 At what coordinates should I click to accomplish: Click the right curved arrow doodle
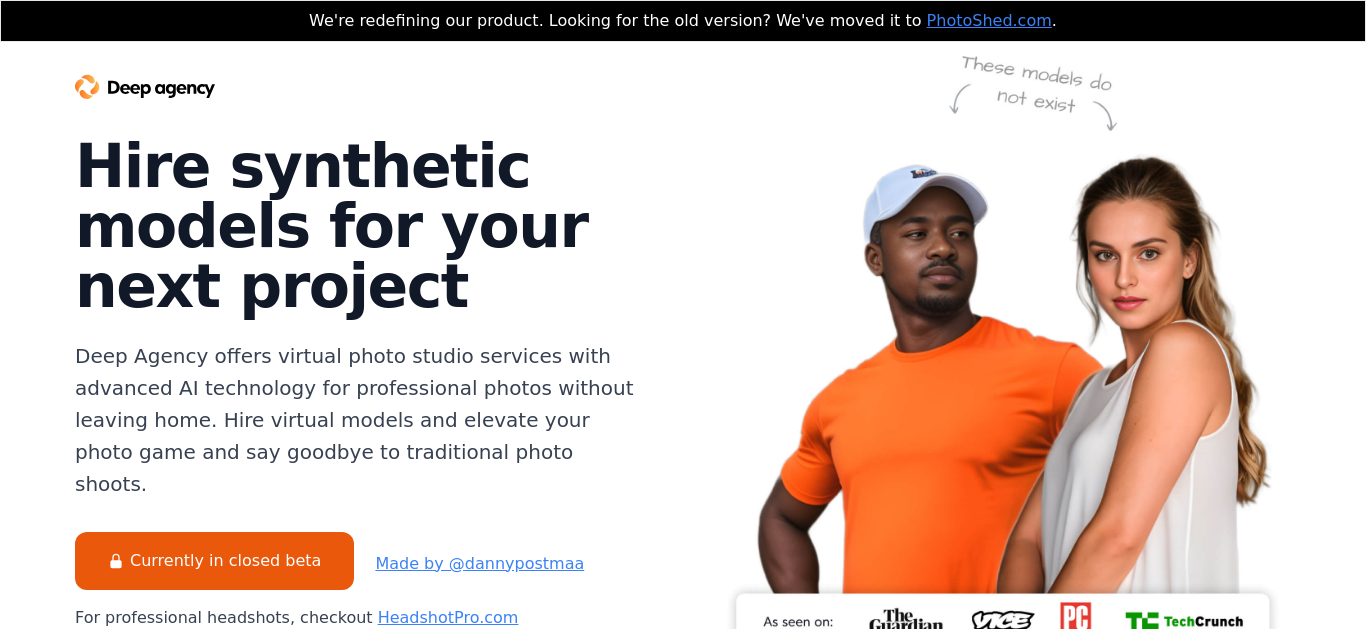1106,116
